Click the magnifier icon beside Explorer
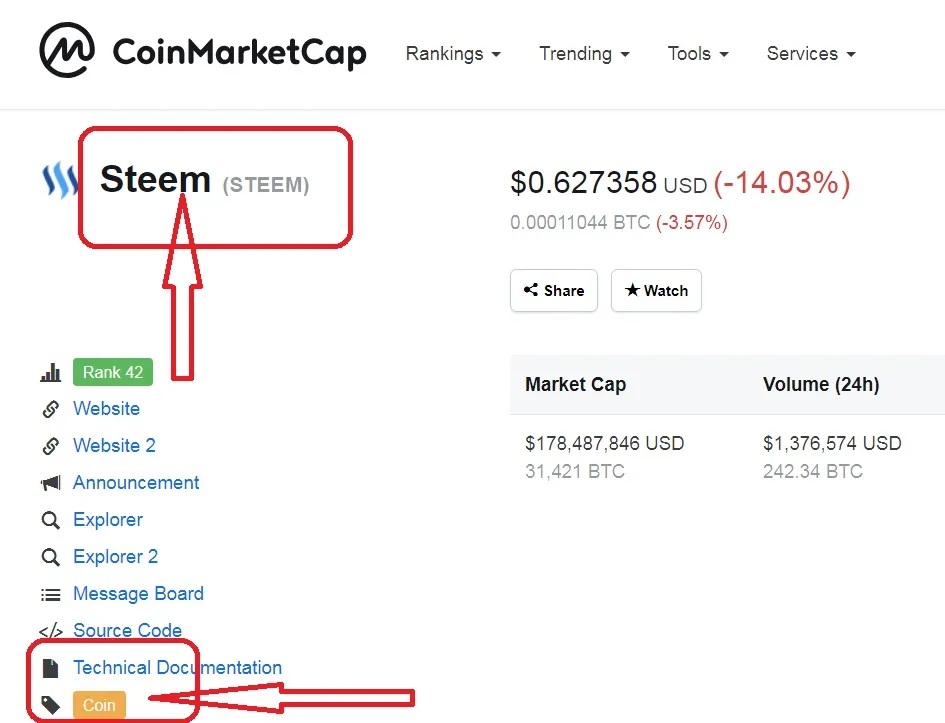The height and width of the screenshot is (723, 945). [x=51, y=520]
